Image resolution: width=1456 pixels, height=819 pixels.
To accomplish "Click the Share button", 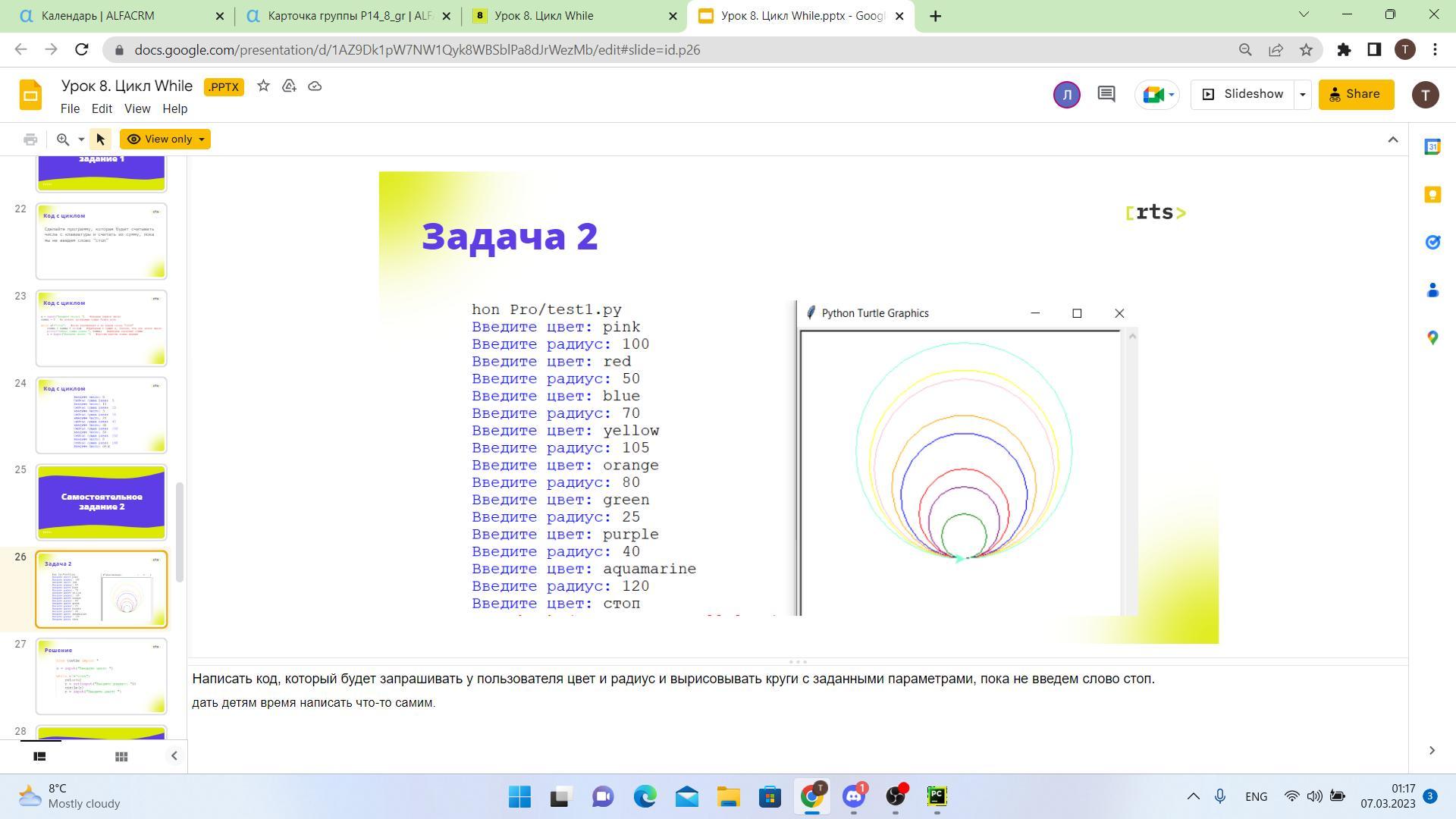I will pos(1356,95).
